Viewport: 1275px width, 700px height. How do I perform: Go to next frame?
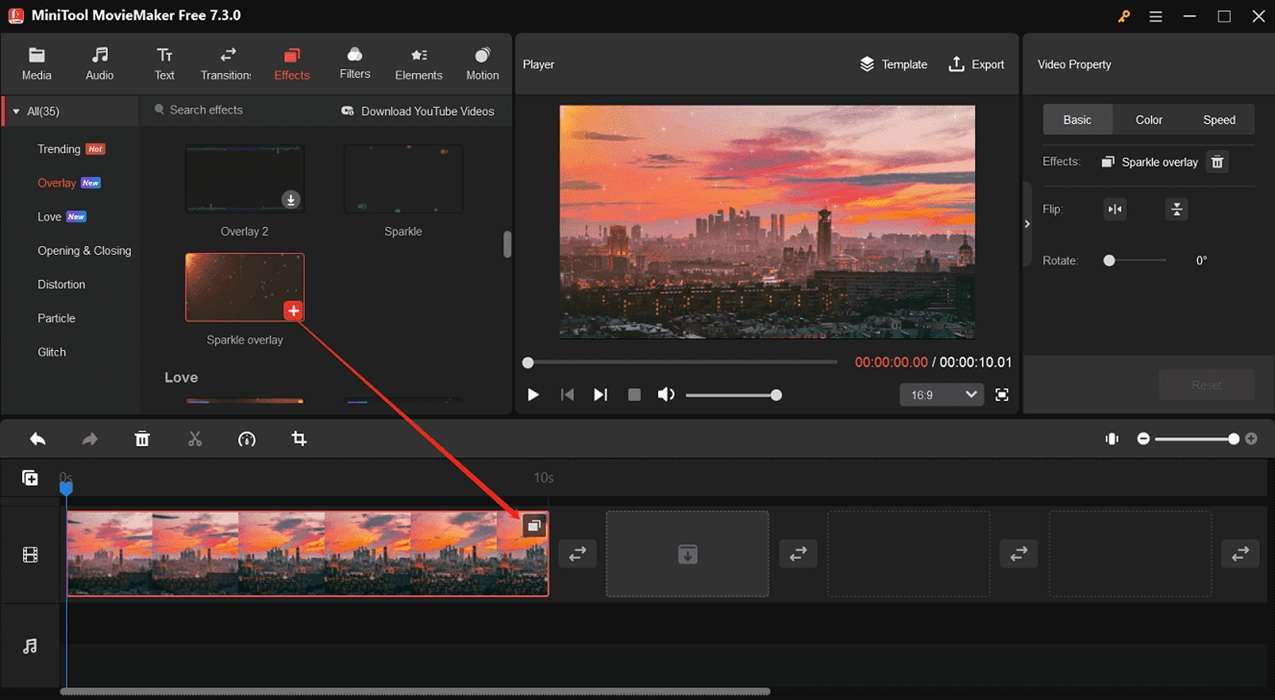pyautogui.click(x=600, y=395)
